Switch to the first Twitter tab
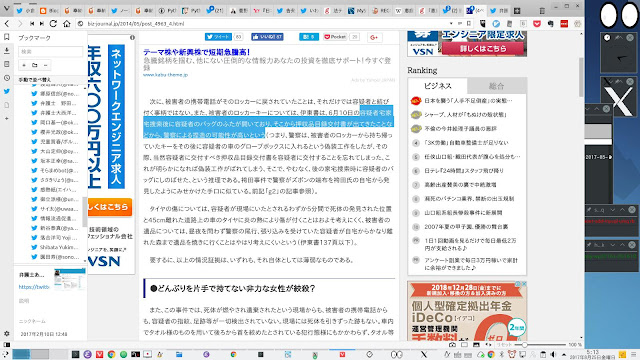This screenshot has height=360, width=640. (x=26, y=11)
